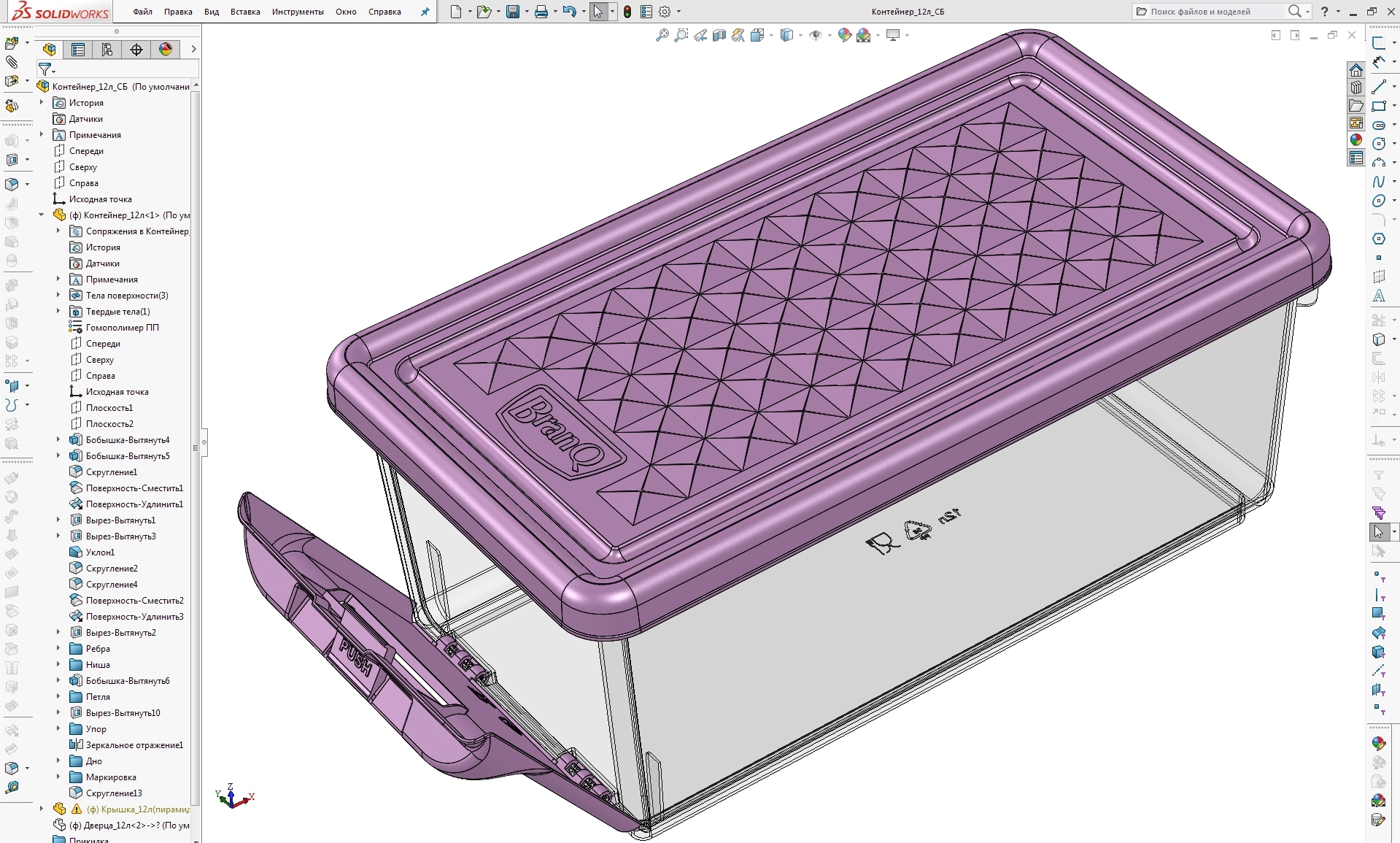The width and height of the screenshot is (1400, 843).
Task: Open the View Orientation dropdown arrow
Action: 770,34
